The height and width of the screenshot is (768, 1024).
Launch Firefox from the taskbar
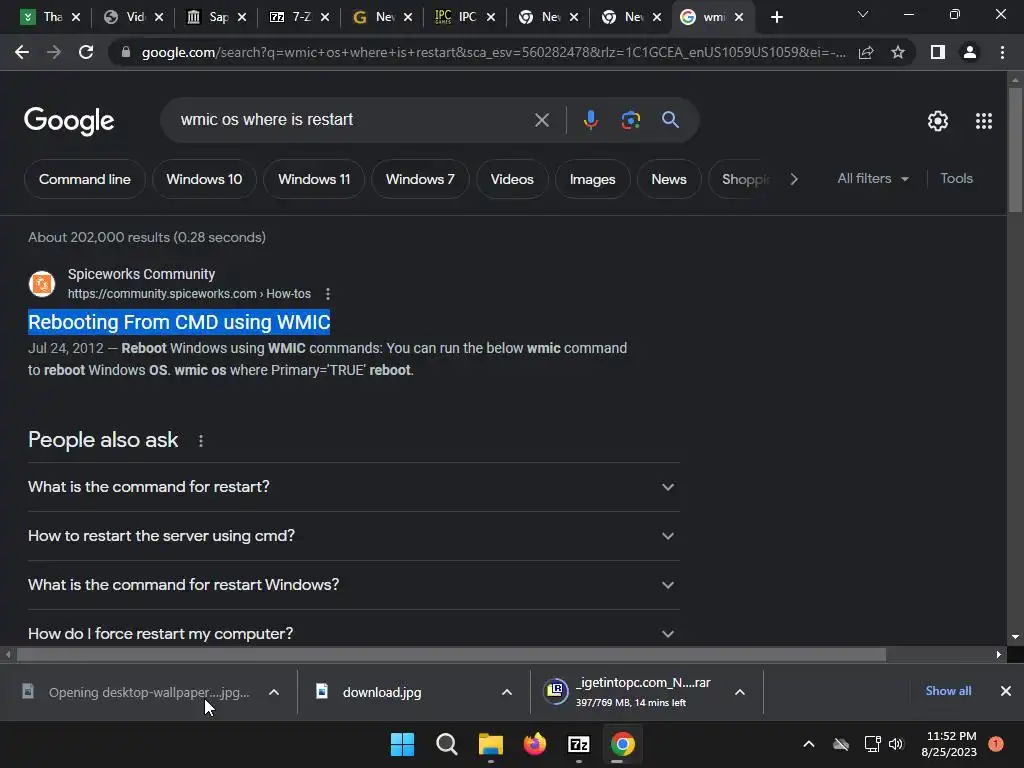click(535, 744)
